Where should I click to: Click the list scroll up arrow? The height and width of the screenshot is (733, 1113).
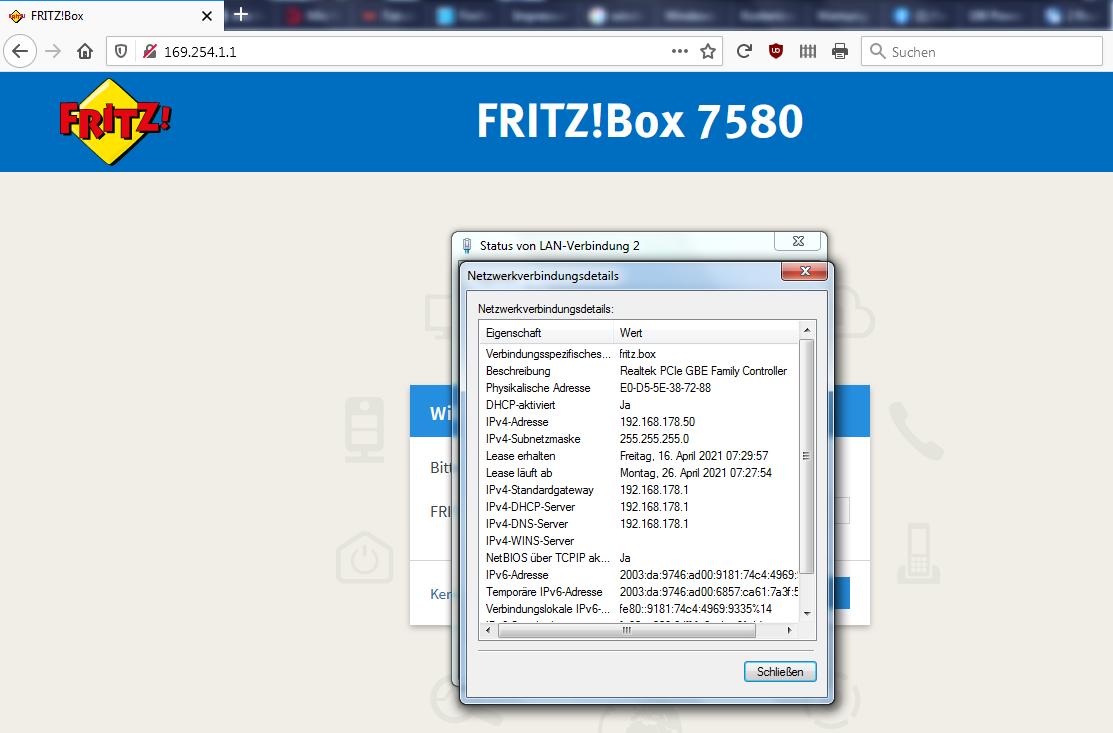click(806, 330)
